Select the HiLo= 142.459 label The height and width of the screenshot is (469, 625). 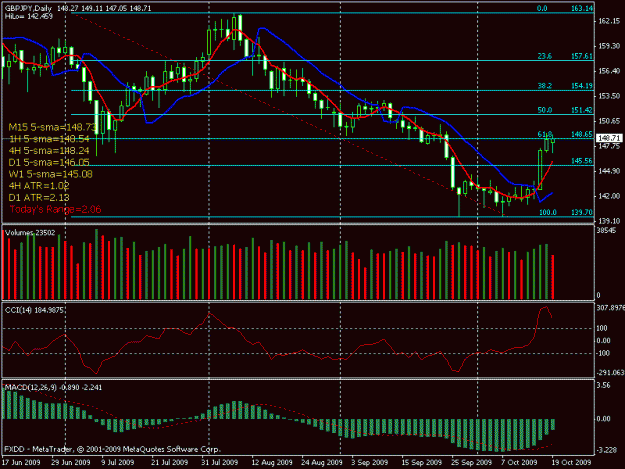tap(29, 16)
